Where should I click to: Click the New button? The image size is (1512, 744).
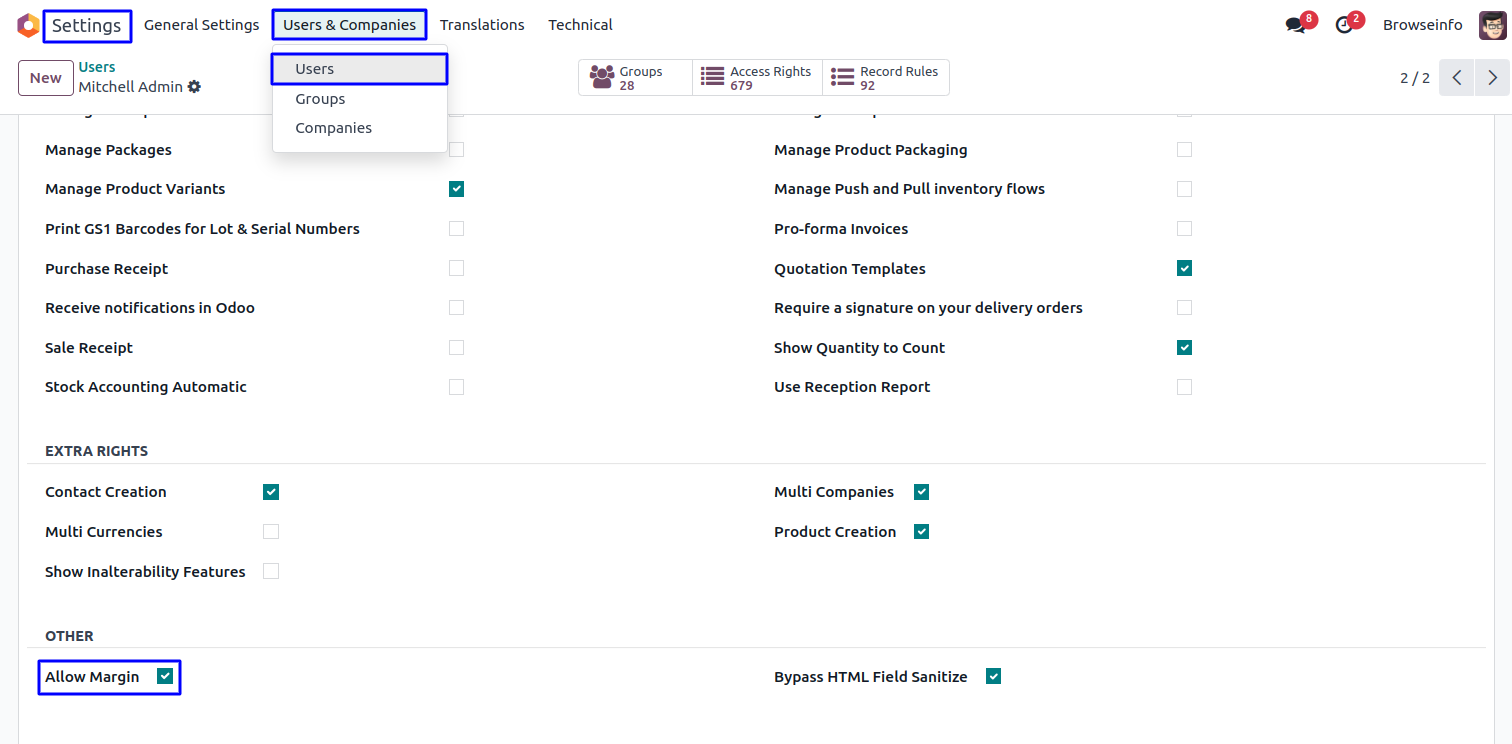pyautogui.click(x=45, y=78)
